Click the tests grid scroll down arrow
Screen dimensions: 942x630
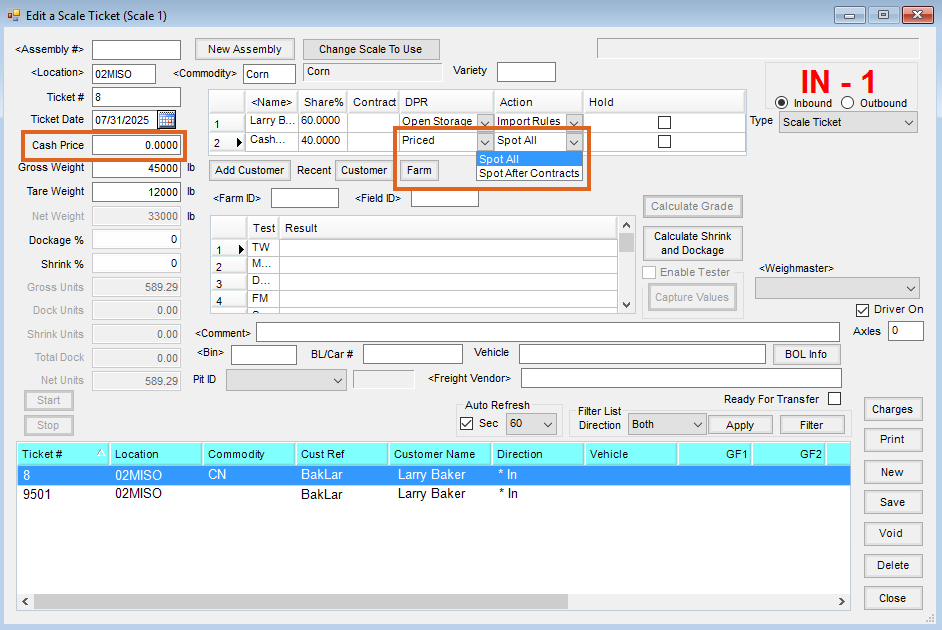(626, 305)
